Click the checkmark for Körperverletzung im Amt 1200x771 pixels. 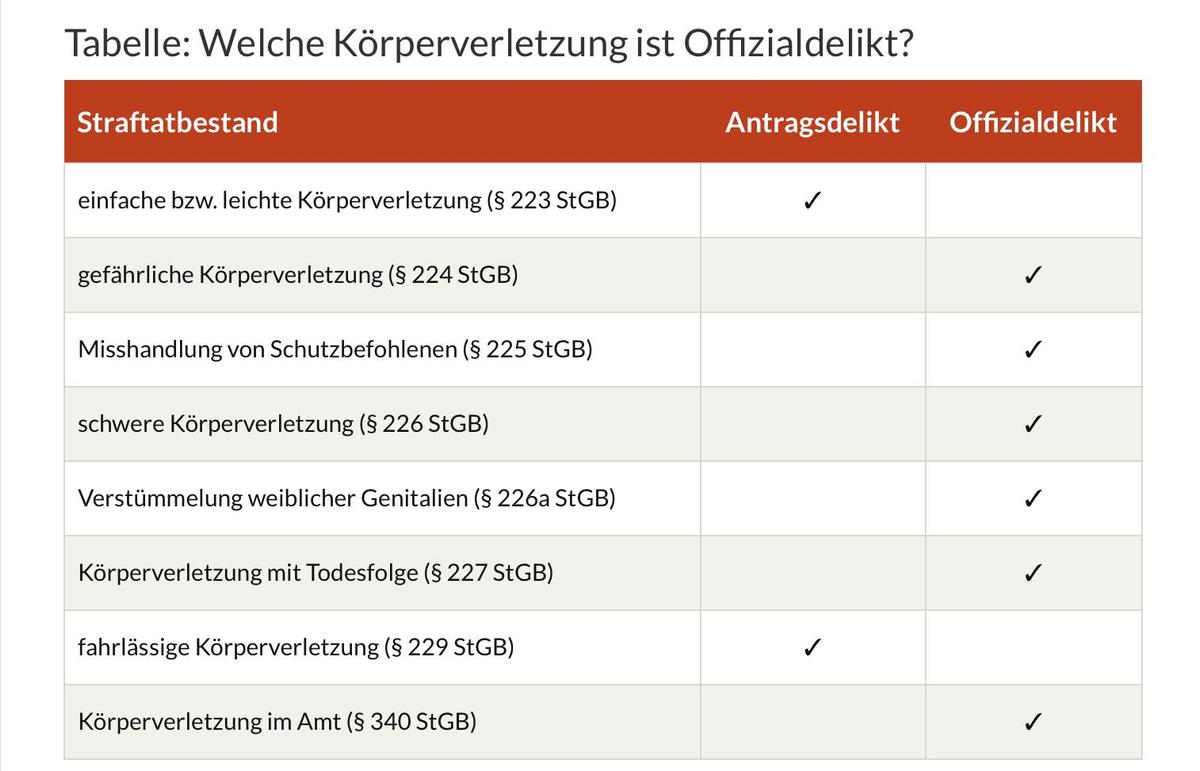point(1033,722)
